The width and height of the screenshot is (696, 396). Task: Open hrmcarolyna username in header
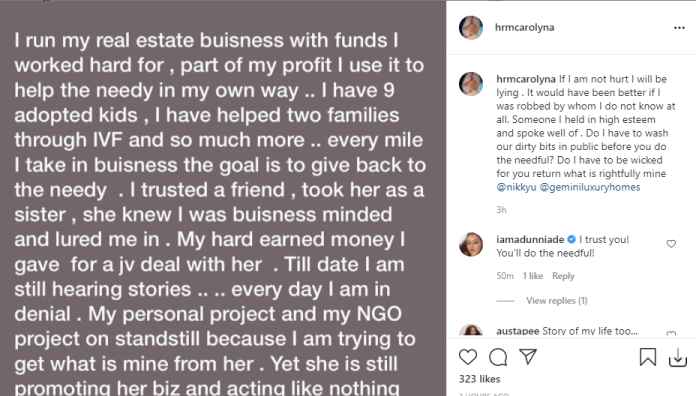525,27
